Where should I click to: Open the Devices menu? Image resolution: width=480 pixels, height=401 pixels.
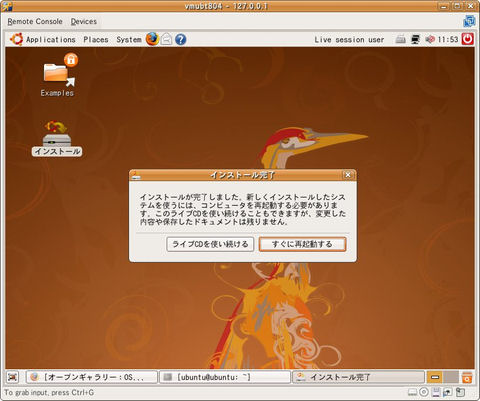pos(84,22)
